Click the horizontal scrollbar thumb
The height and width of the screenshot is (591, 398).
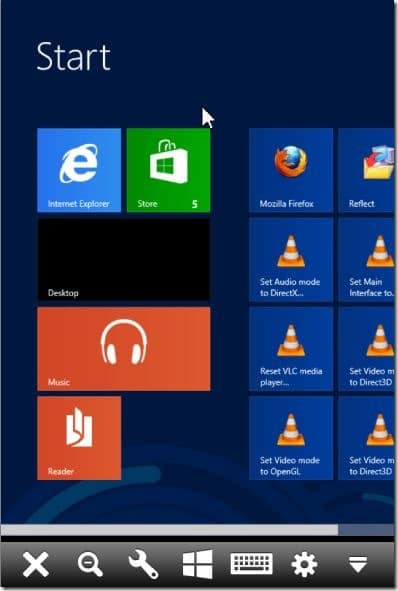pyautogui.click(x=170, y=530)
